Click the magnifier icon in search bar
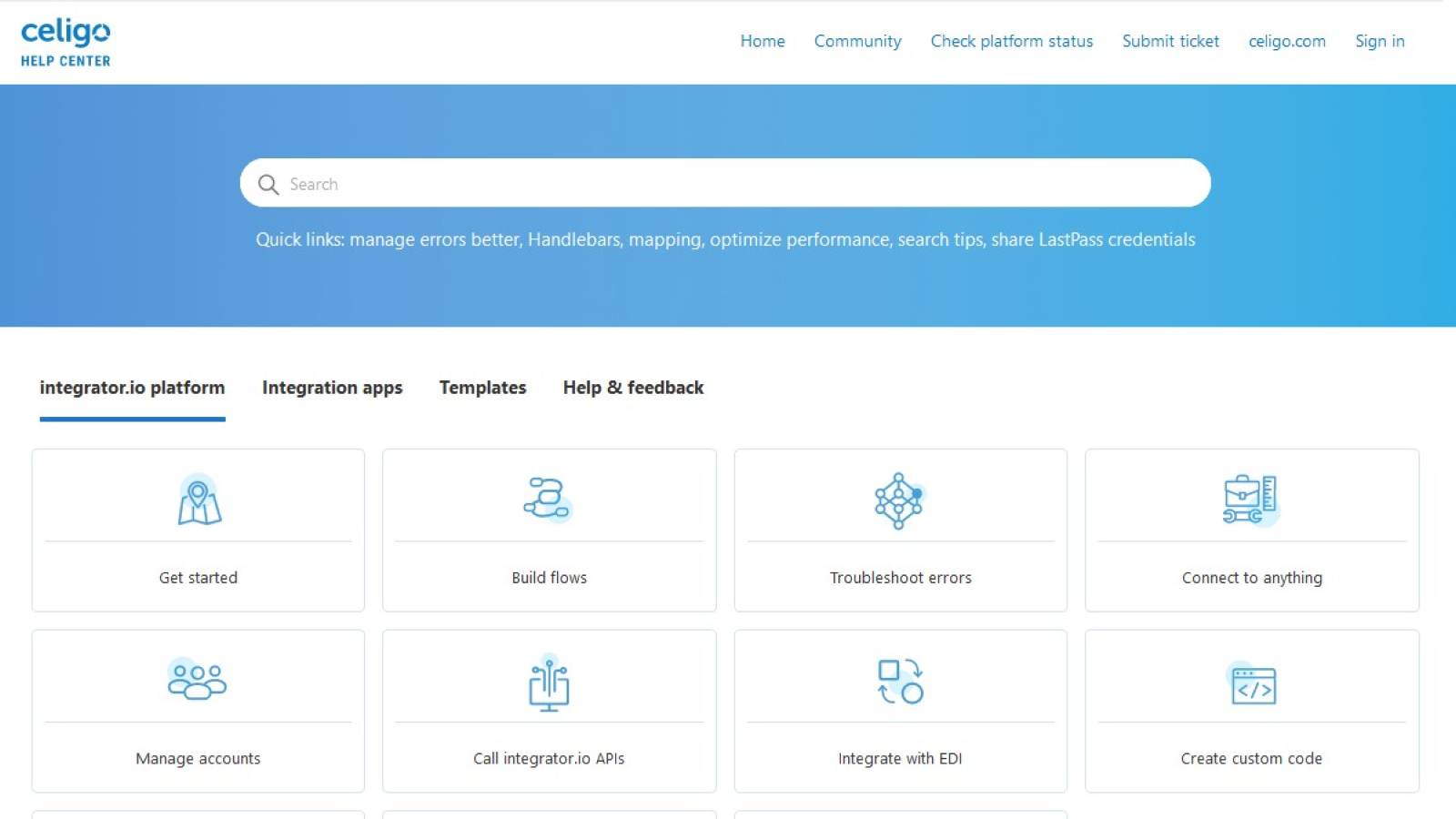 pos(268,185)
